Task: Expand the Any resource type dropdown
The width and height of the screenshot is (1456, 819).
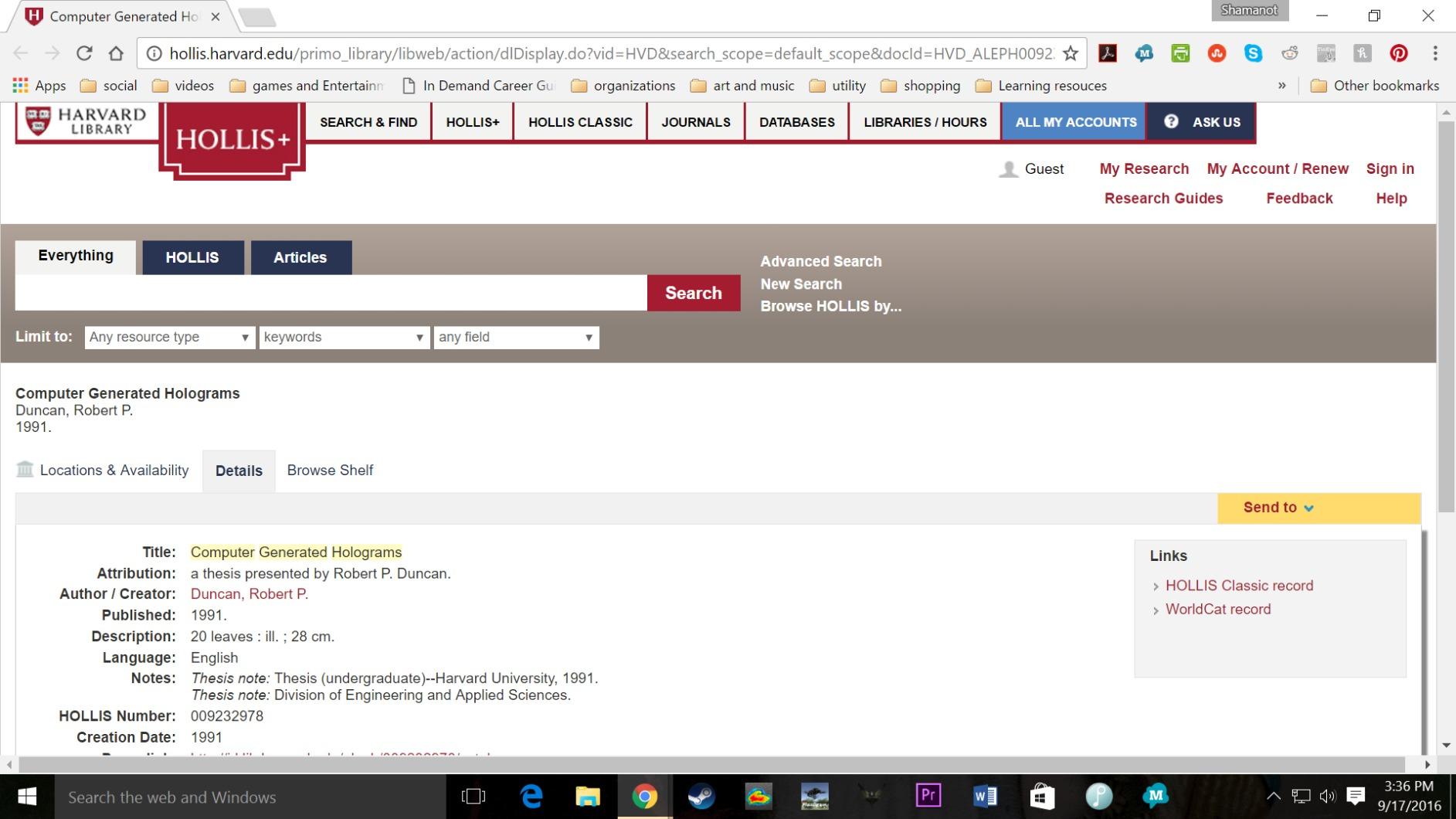Action: pos(170,337)
